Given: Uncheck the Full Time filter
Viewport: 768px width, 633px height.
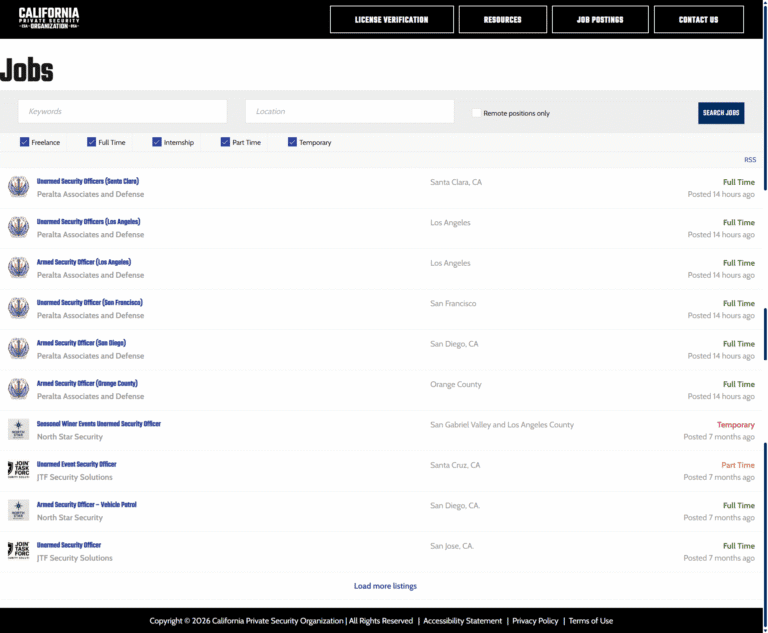Looking at the screenshot, I should click(92, 142).
